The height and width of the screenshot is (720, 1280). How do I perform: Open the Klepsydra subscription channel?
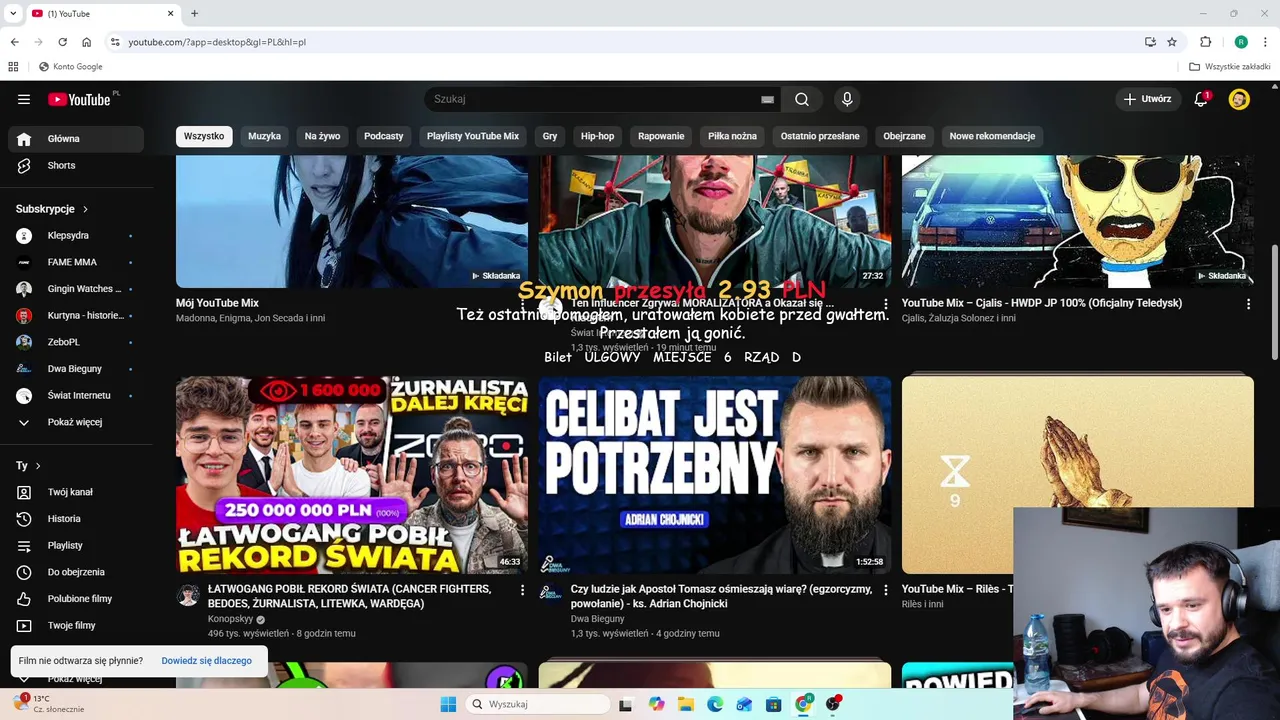click(x=76, y=235)
